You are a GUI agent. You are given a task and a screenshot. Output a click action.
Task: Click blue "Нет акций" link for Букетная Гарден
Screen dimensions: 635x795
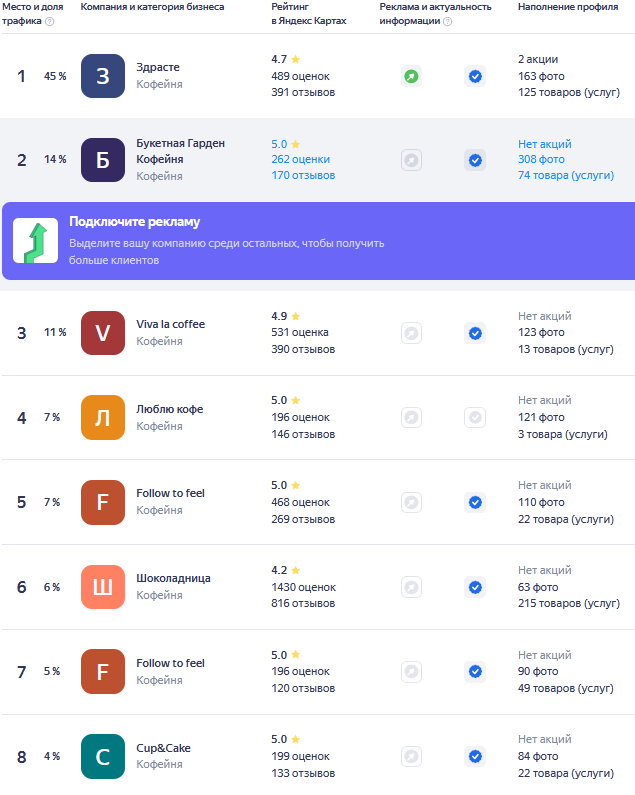544,144
